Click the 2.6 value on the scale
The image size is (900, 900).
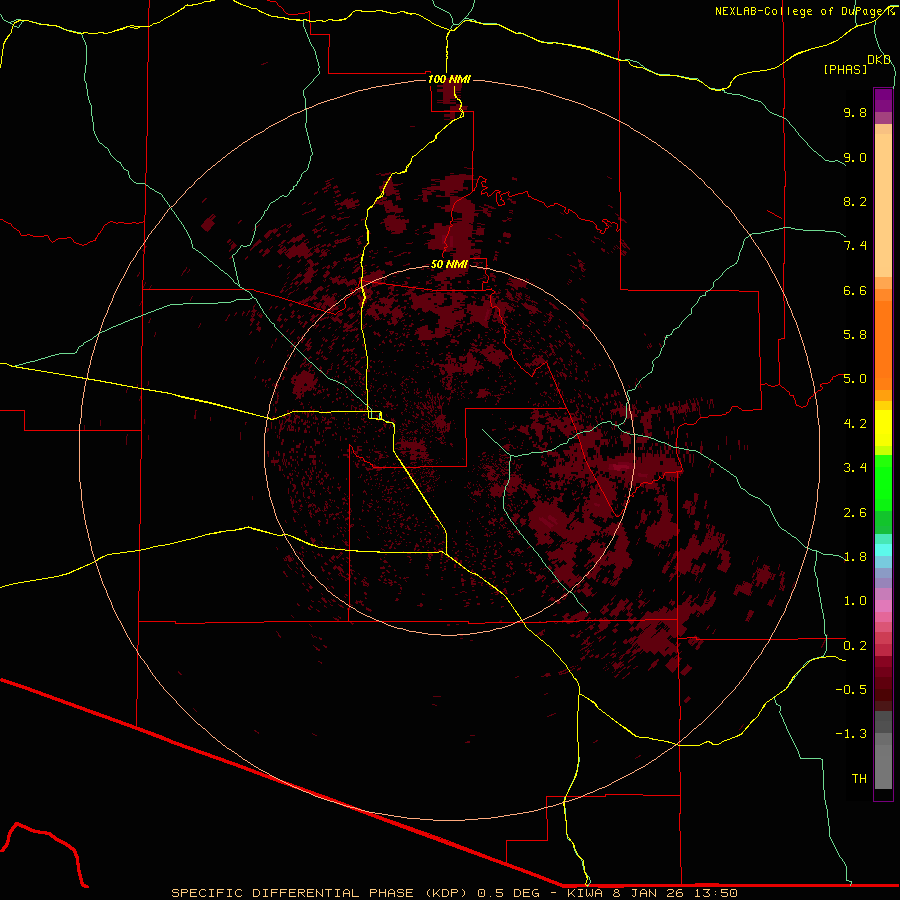(x=855, y=513)
